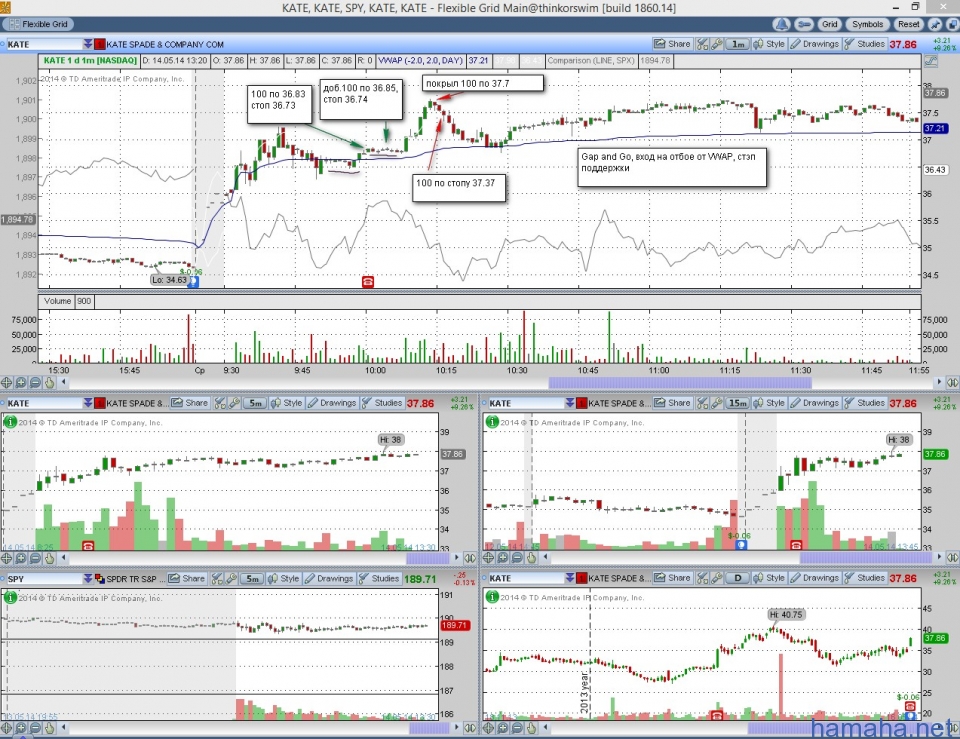
Task: Click Share on the SPY chart
Action: coord(187,579)
